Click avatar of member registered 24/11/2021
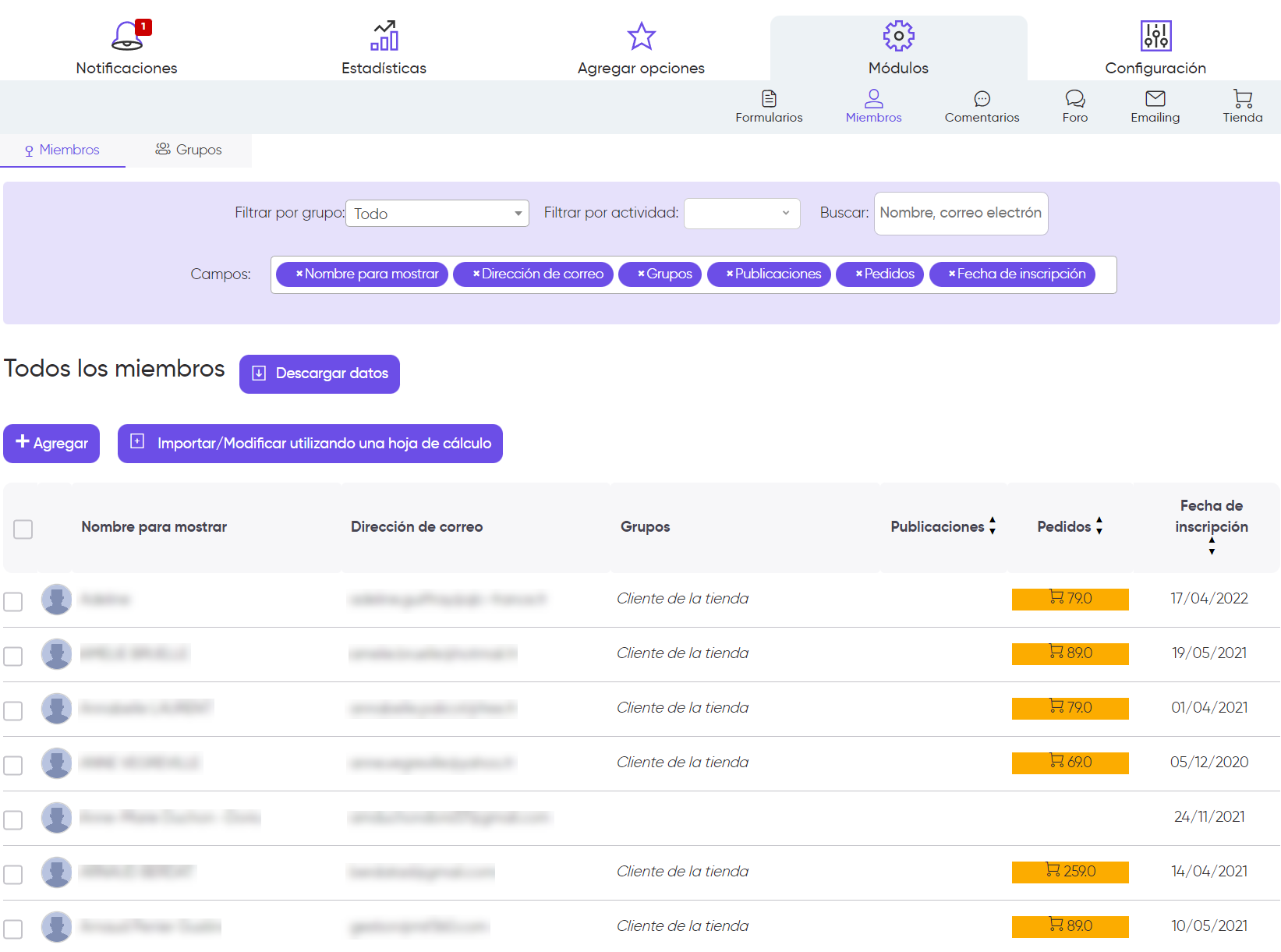The height and width of the screenshot is (952, 1281). (x=56, y=818)
